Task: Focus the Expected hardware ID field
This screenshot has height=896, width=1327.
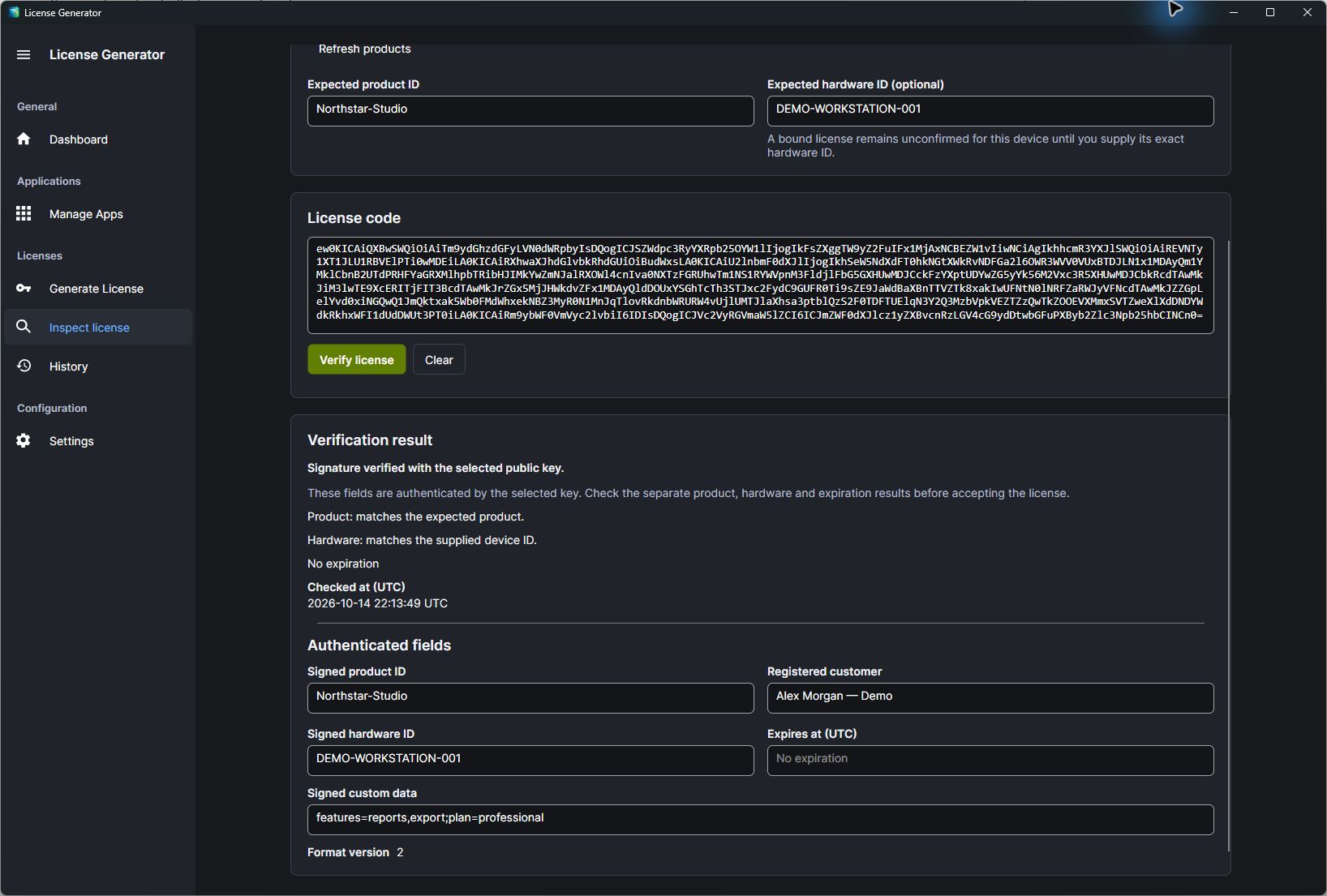Action: (990, 111)
